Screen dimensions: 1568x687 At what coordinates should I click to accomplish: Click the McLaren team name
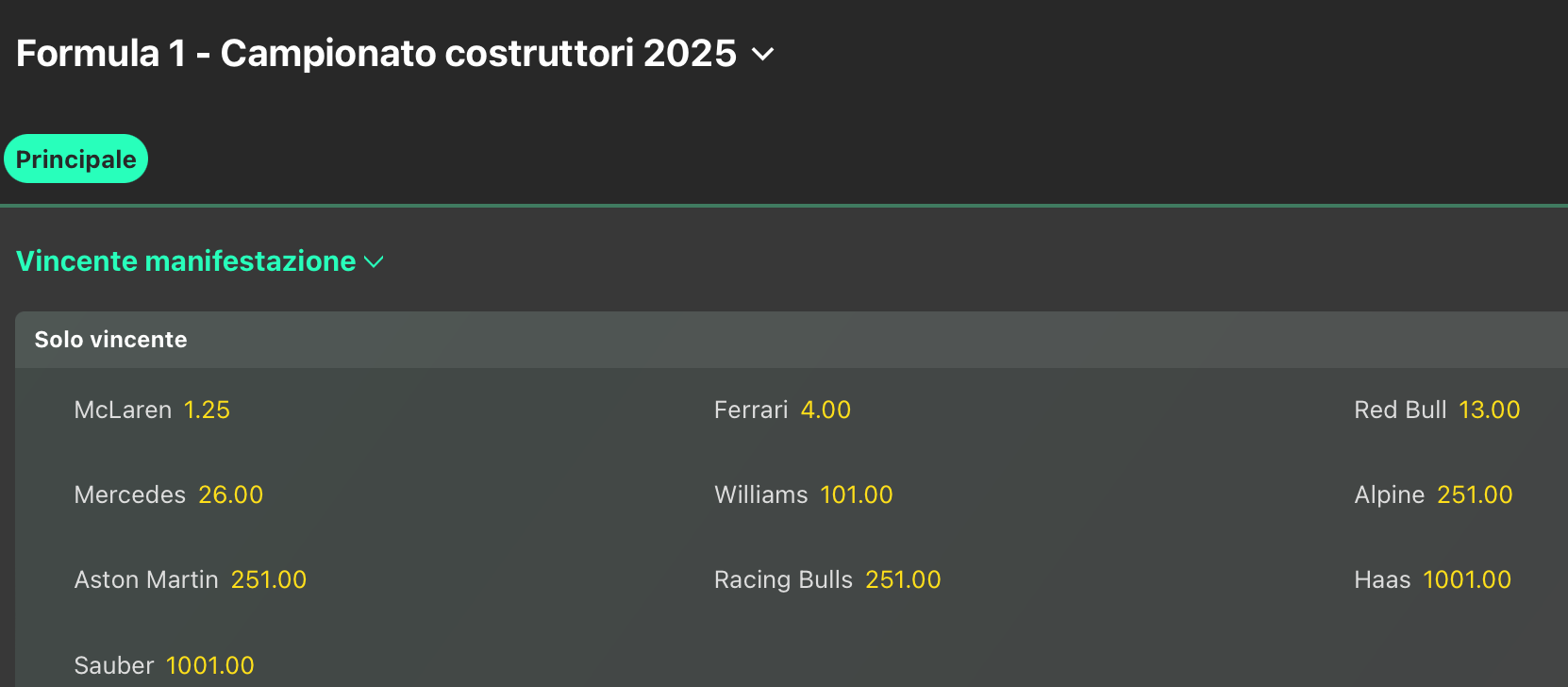(123, 411)
